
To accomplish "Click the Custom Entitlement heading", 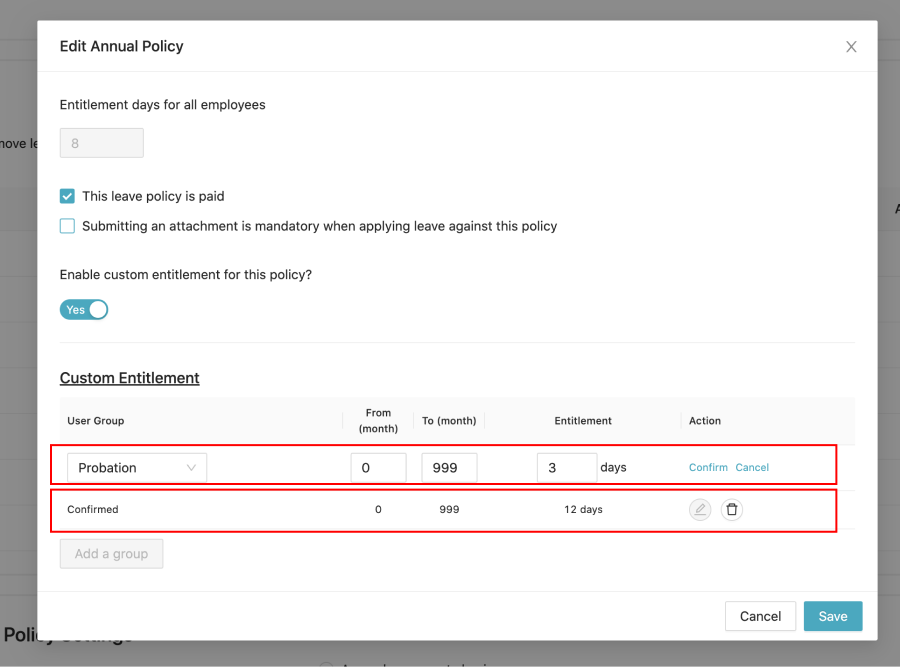I will coord(130,378).
